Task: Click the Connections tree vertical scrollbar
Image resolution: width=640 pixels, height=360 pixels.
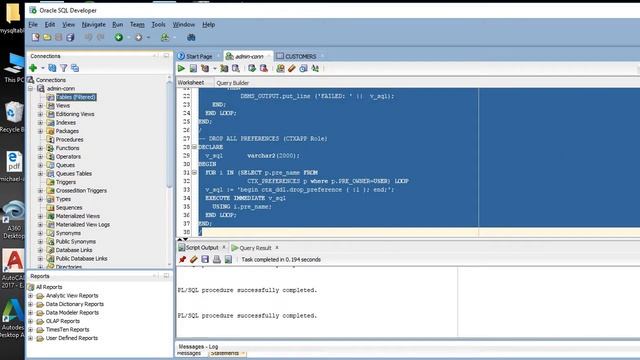Action: click(x=169, y=135)
